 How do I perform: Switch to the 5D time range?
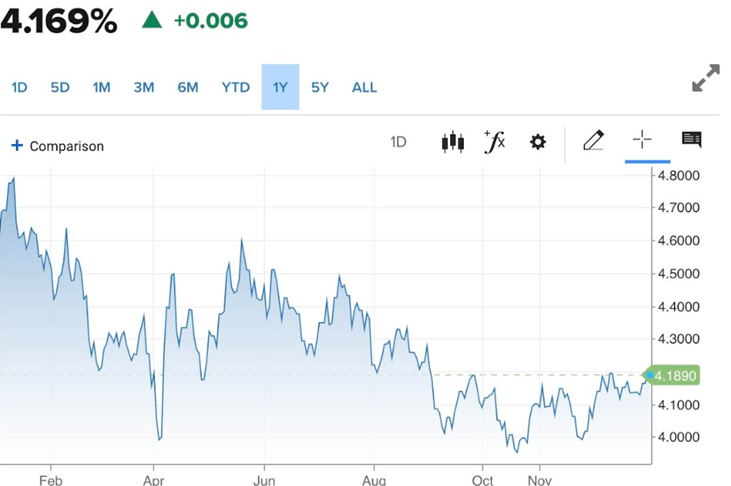coord(60,88)
